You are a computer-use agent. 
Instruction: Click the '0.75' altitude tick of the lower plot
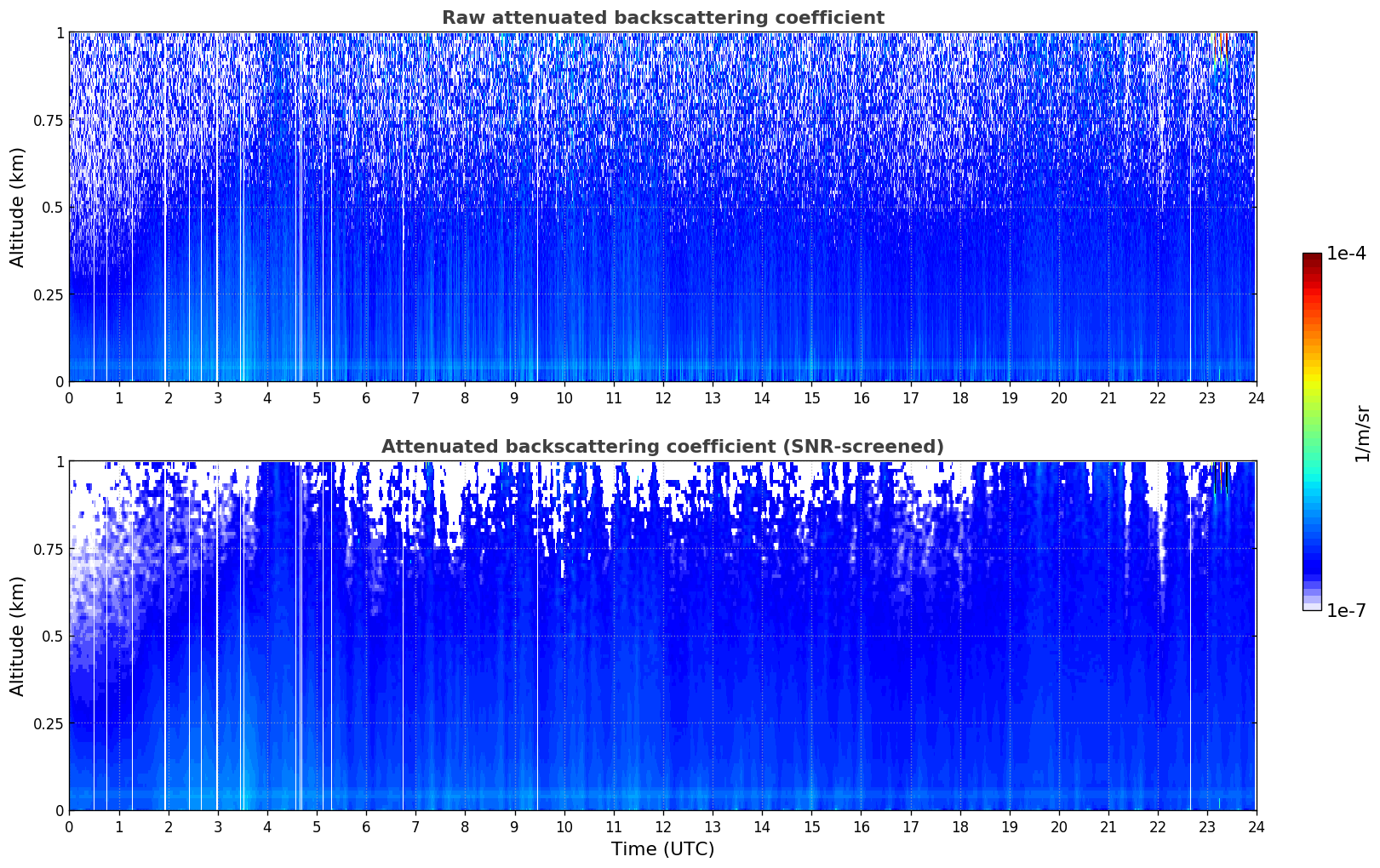(49, 550)
